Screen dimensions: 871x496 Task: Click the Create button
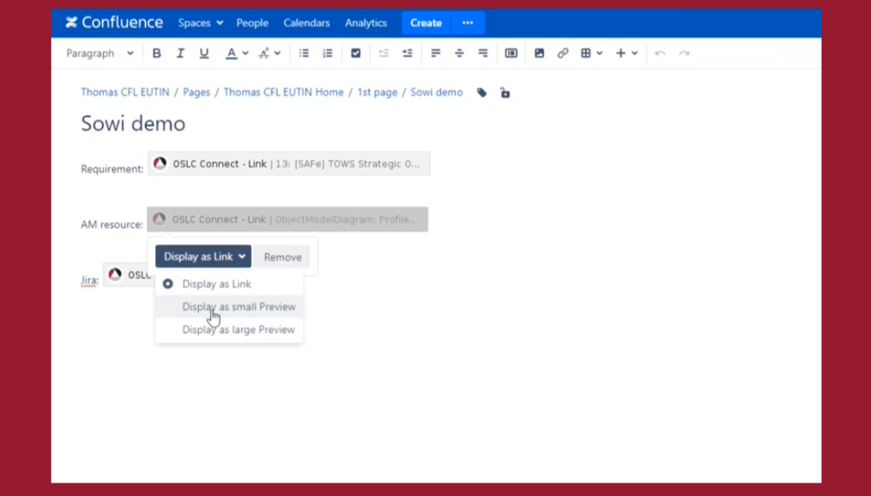pos(426,23)
